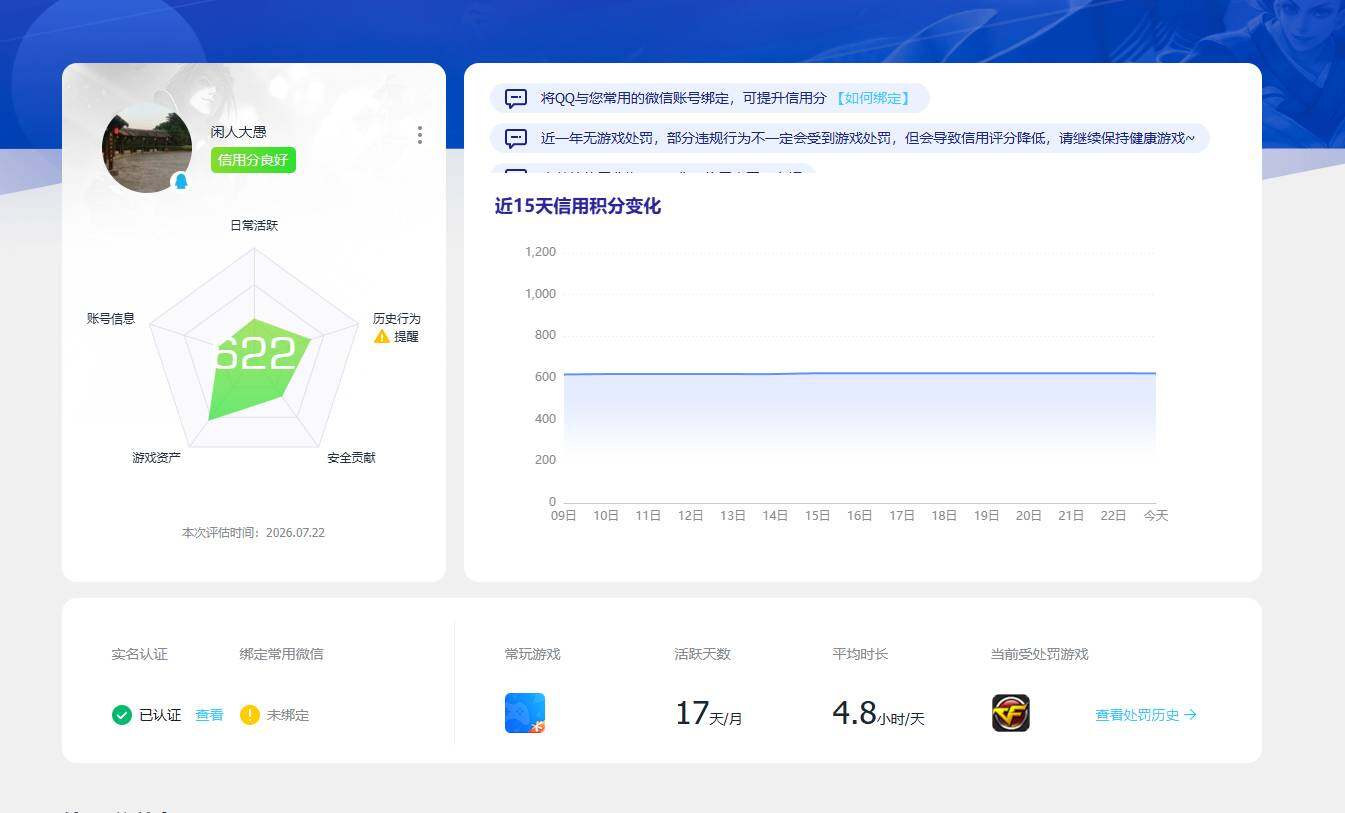Image resolution: width=1345 pixels, height=813 pixels.
Task: Click the user avatar photo
Action: pyautogui.click(x=146, y=147)
